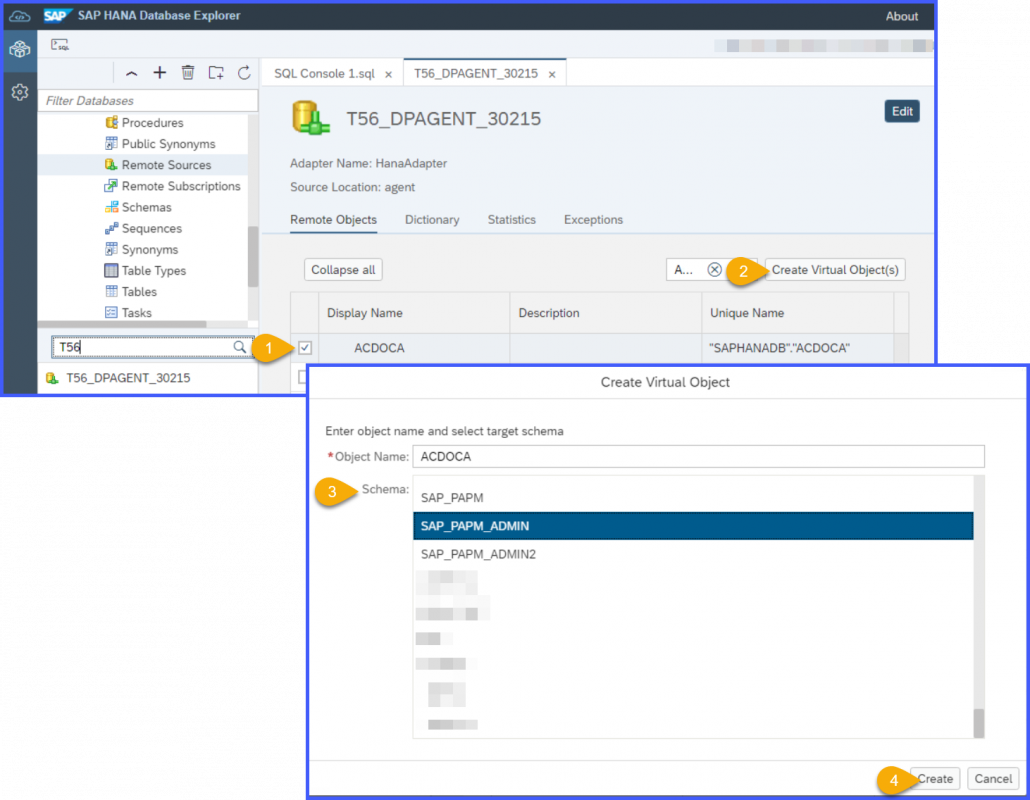
Task: Select SAP_PAPM schema option
Action: tap(693, 498)
